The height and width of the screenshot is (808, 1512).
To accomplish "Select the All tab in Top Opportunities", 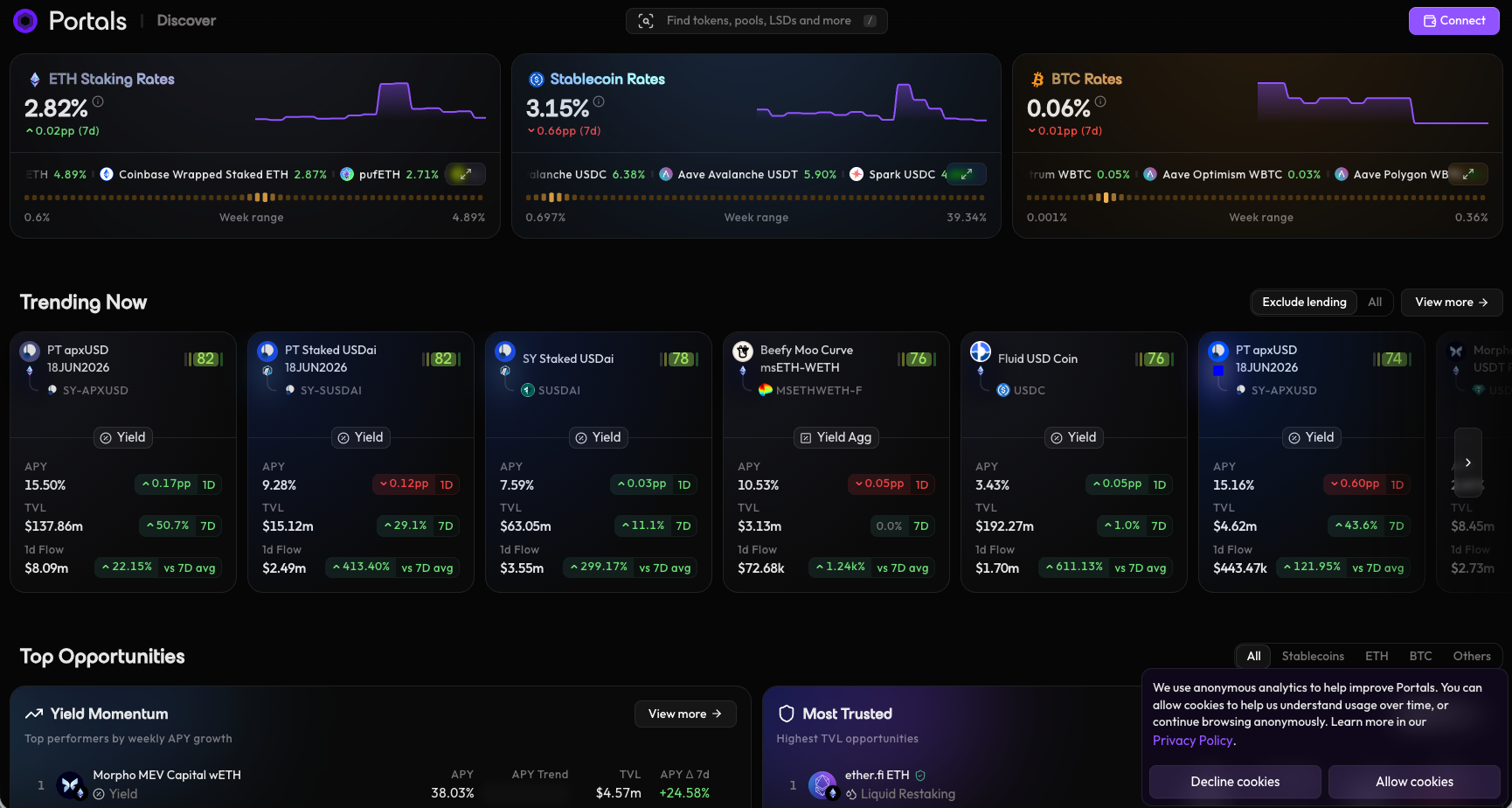I will tap(1253, 656).
